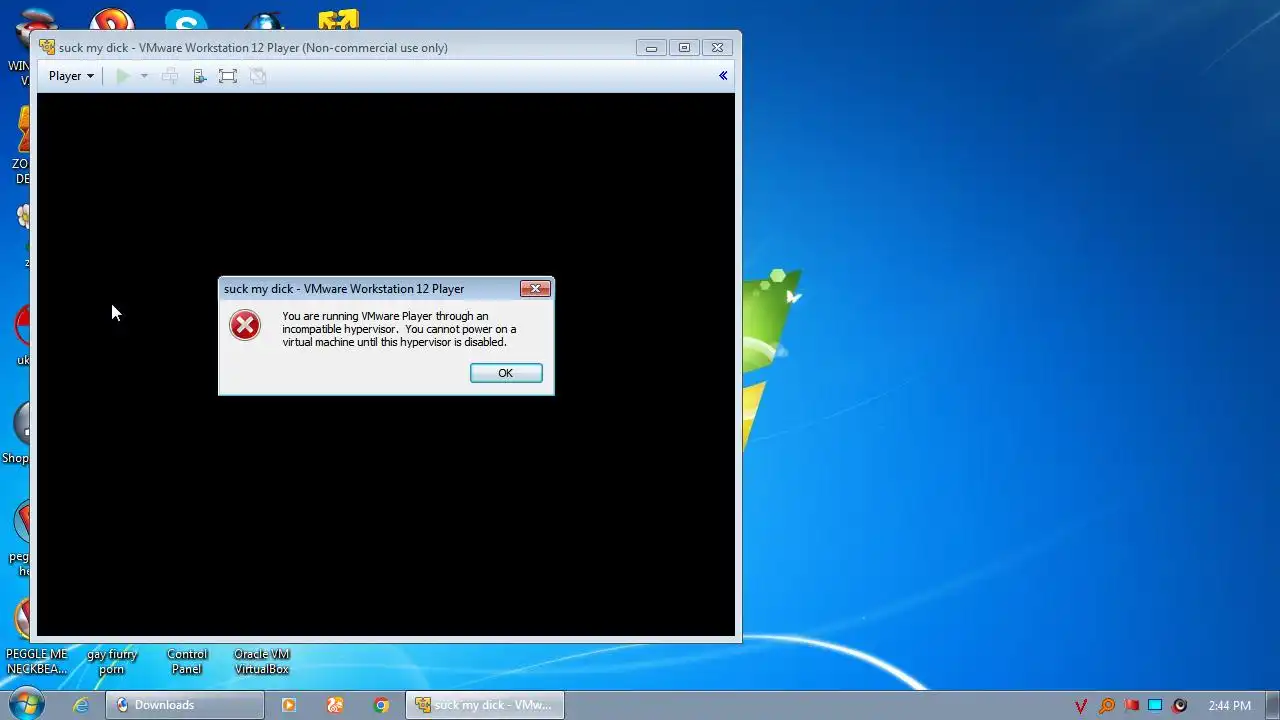
Task: Expand the arrow beside the Power On icon
Action: 144,76
